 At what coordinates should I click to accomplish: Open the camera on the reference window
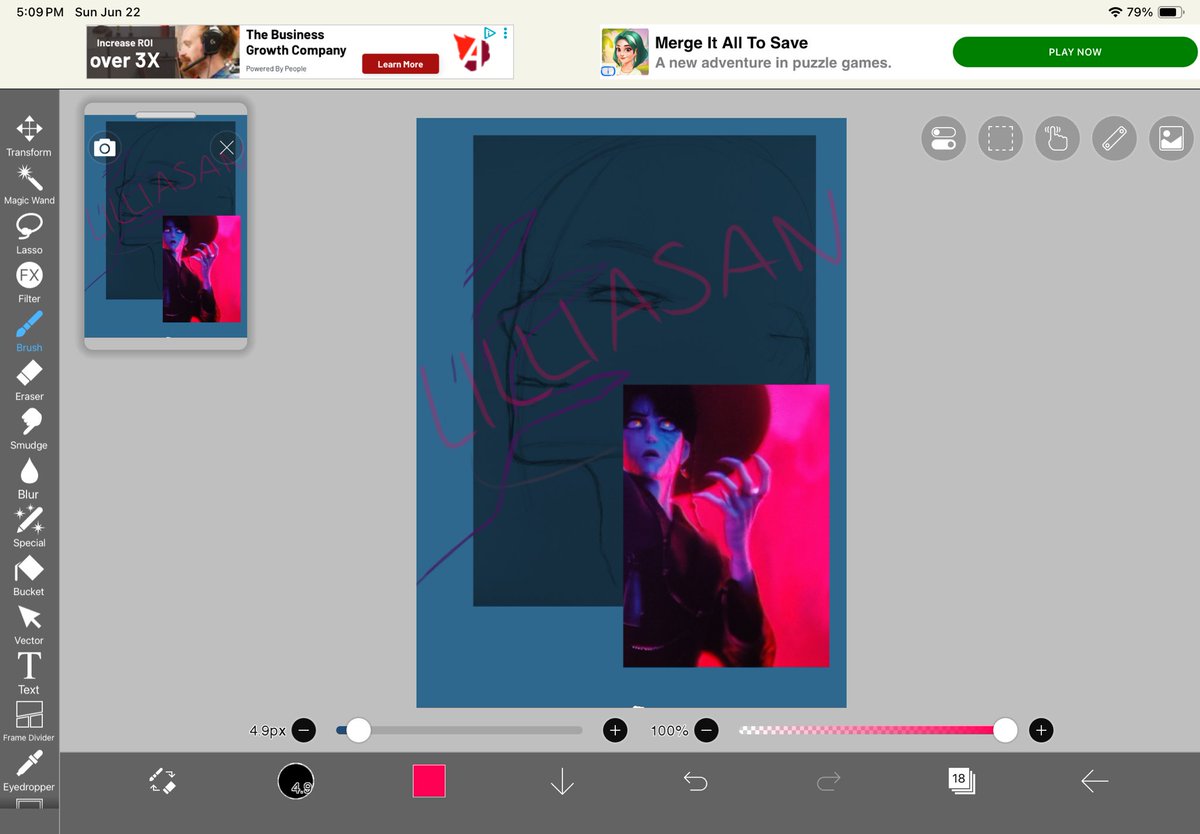pyautogui.click(x=104, y=148)
